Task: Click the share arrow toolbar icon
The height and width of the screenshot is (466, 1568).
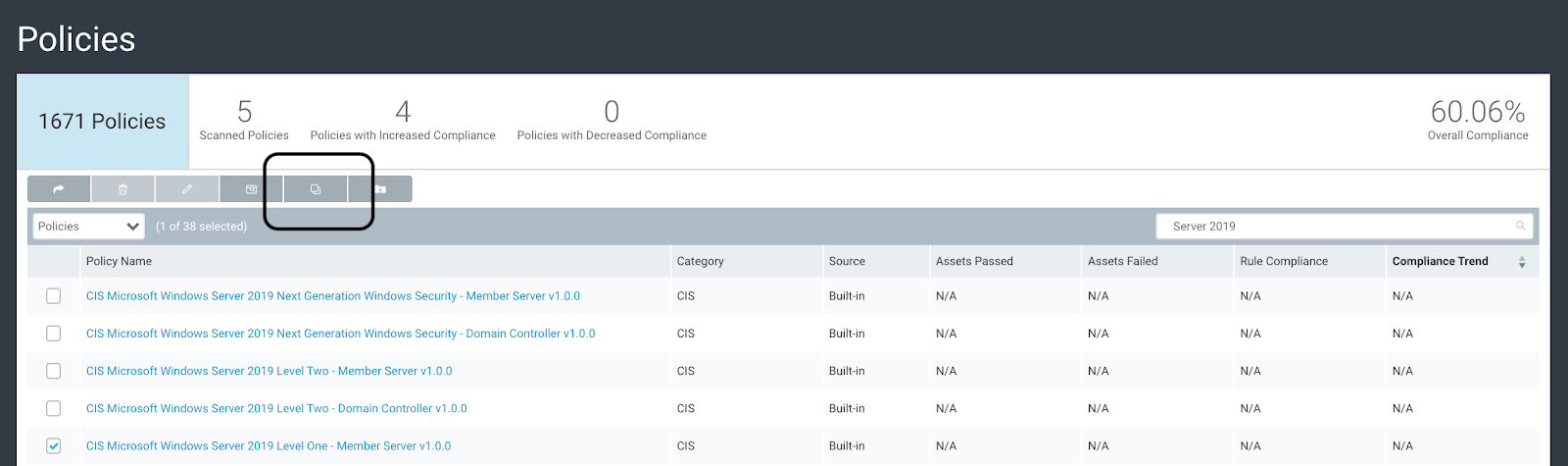Action: pos(59,189)
